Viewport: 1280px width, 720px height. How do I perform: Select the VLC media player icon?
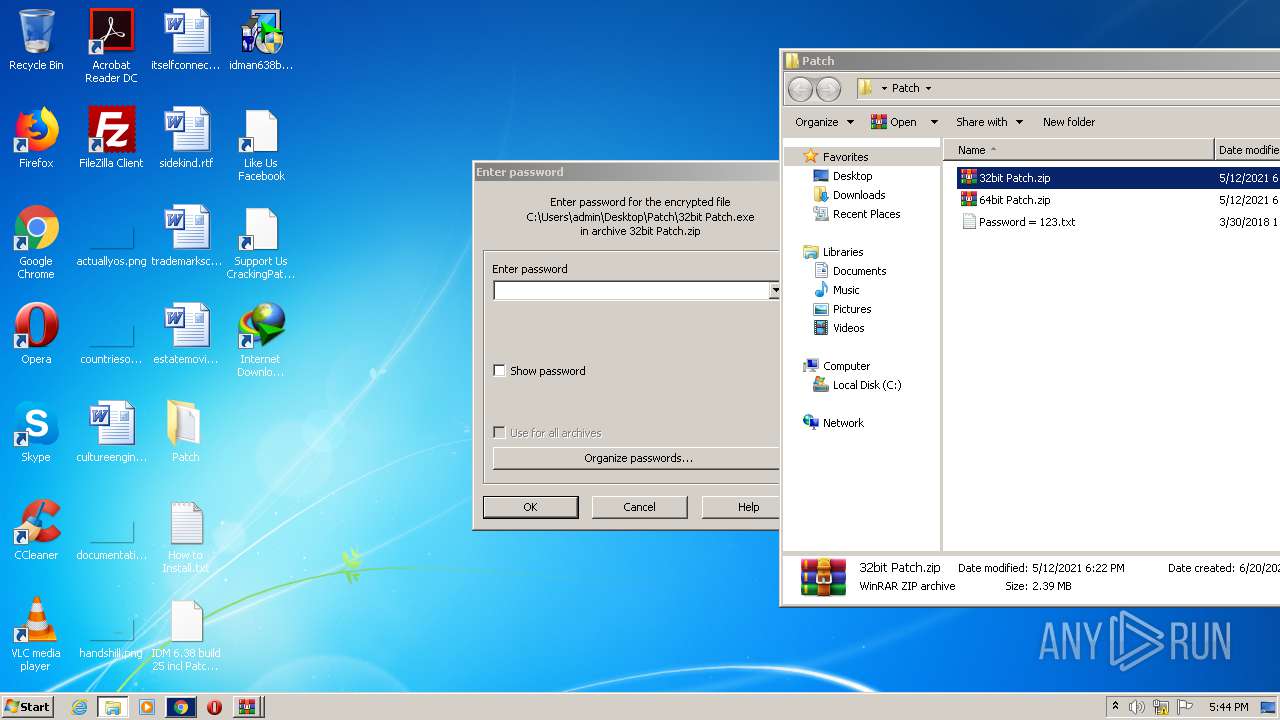click(36, 634)
